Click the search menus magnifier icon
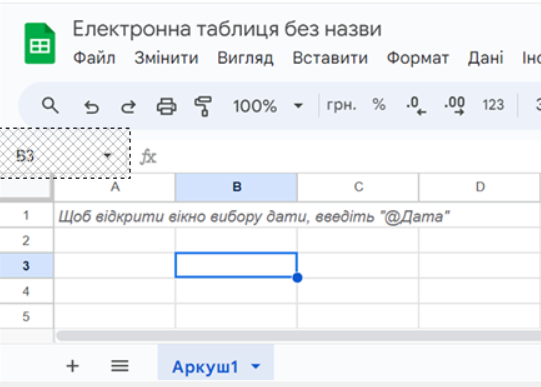Viewport: 541px width, 387px height. pyautogui.click(x=50, y=106)
